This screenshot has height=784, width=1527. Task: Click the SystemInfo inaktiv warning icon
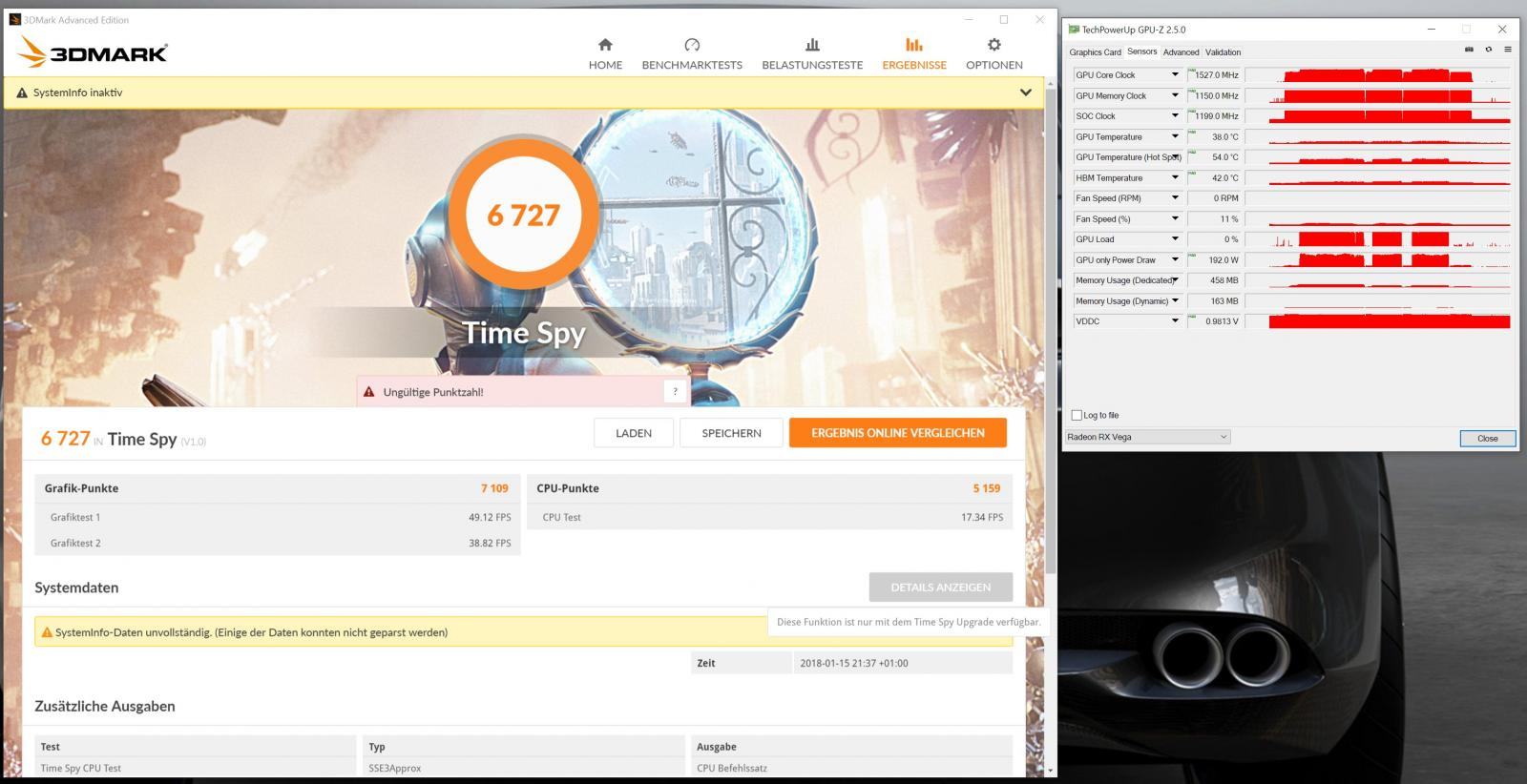(x=22, y=93)
